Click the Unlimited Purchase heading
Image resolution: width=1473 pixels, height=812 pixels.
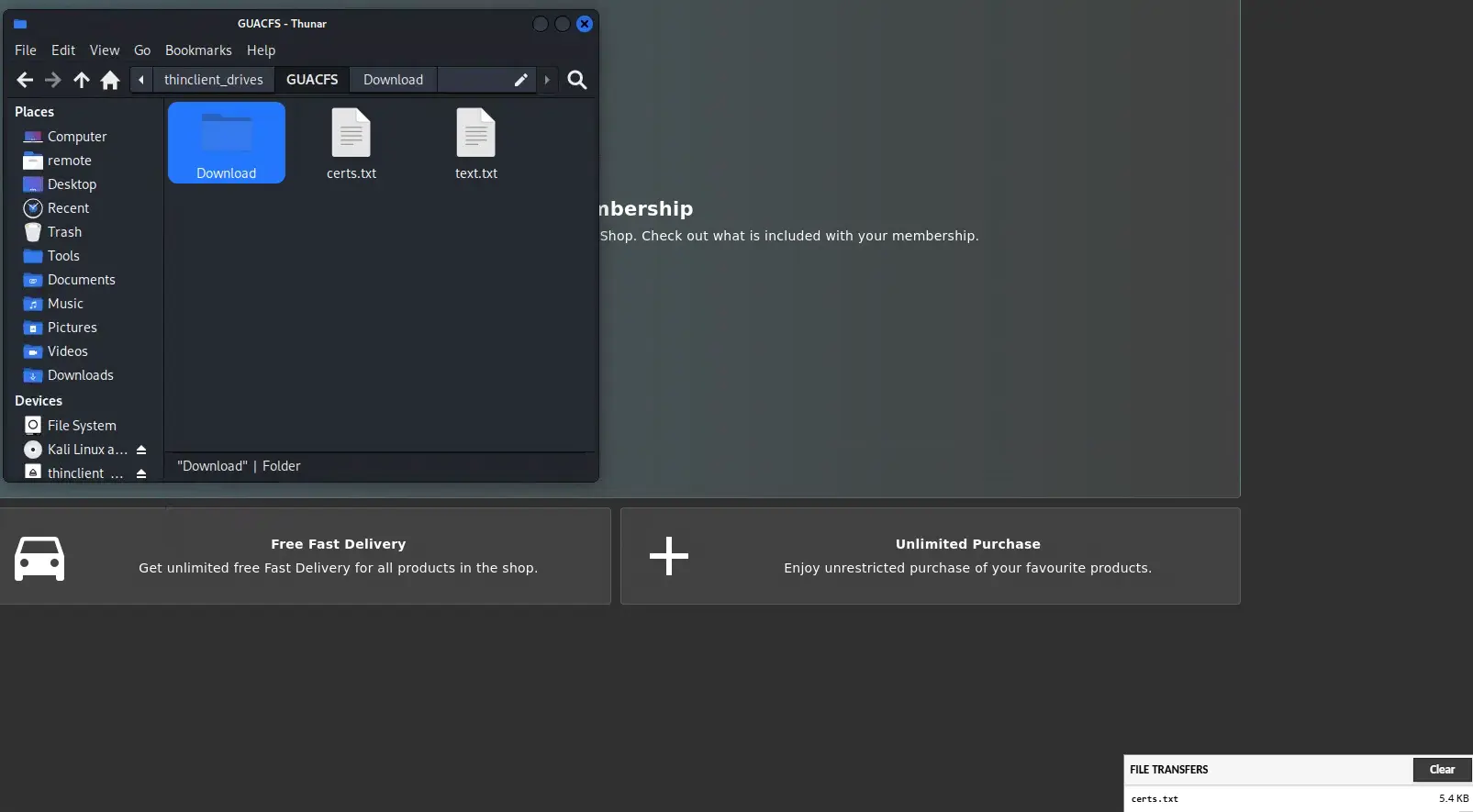(968, 544)
